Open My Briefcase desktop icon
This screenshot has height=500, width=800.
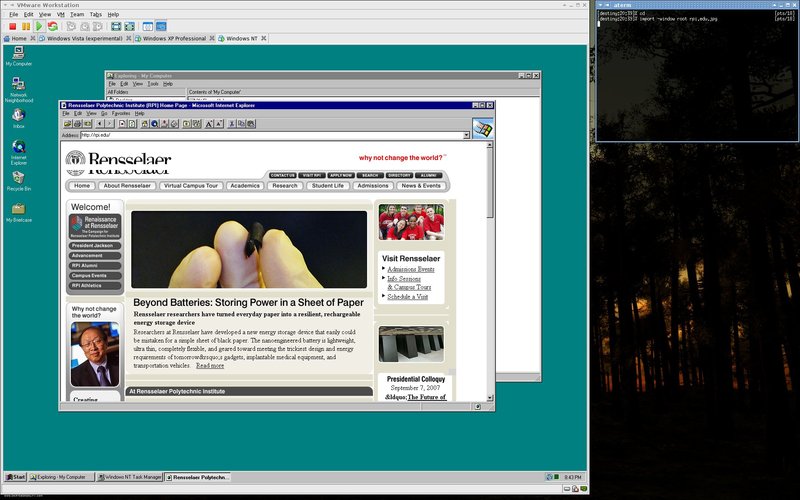(18, 213)
